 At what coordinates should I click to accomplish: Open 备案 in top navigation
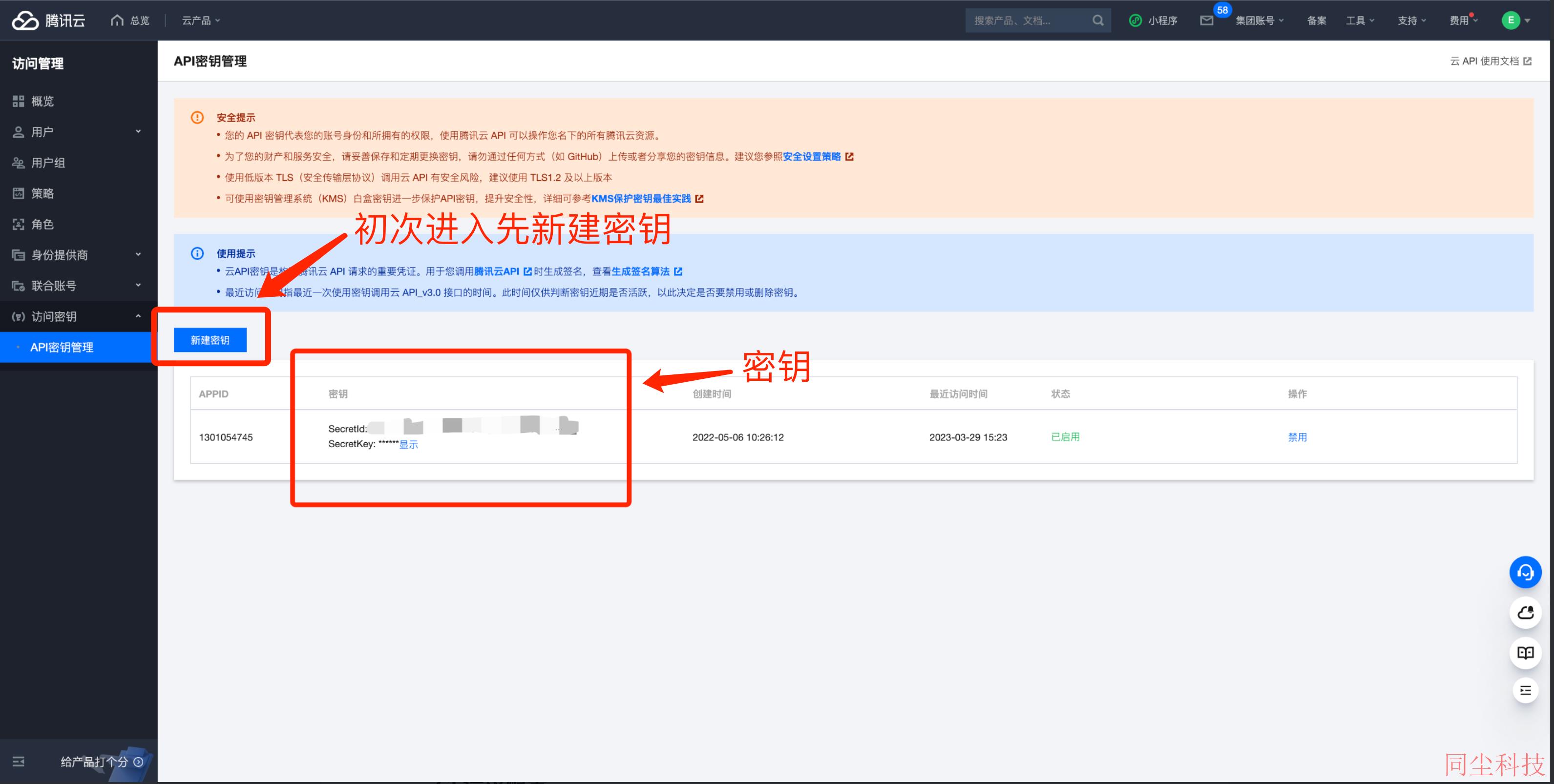1316,21
